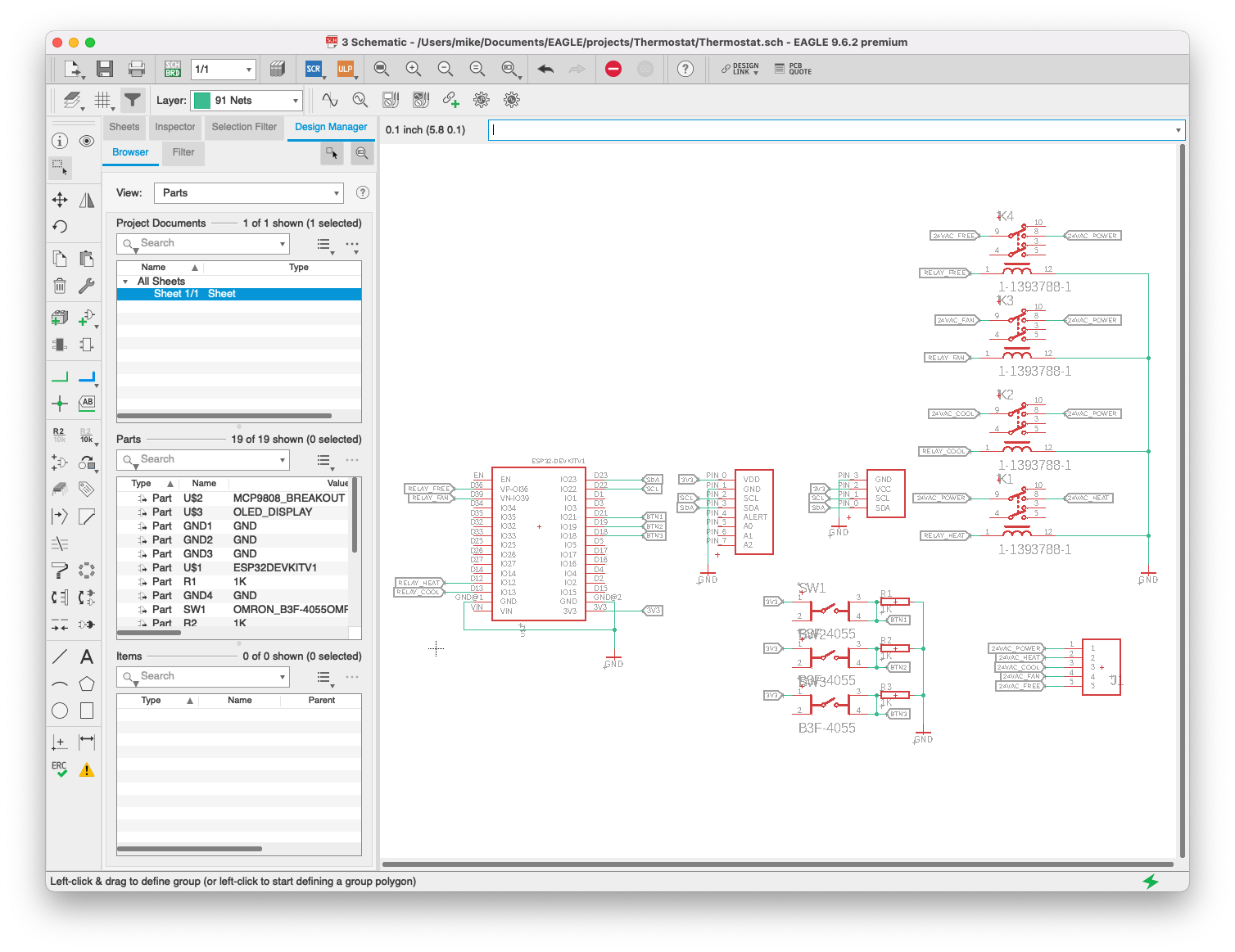Toggle the selection filter funnel icon
The image size is (1235, 952).
(133, 100)
